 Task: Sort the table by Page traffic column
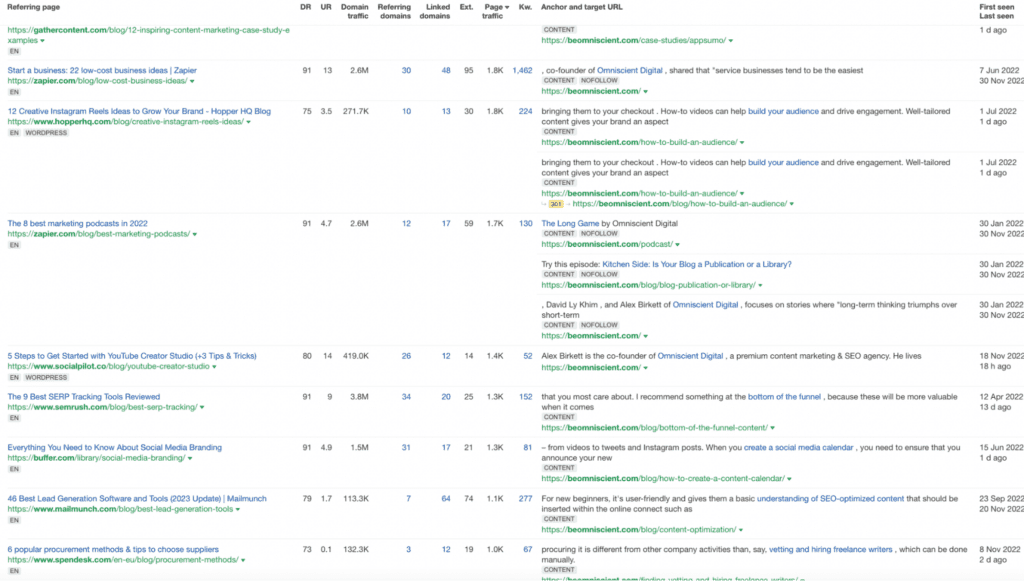pyautogui.click(x=496, y=11)
